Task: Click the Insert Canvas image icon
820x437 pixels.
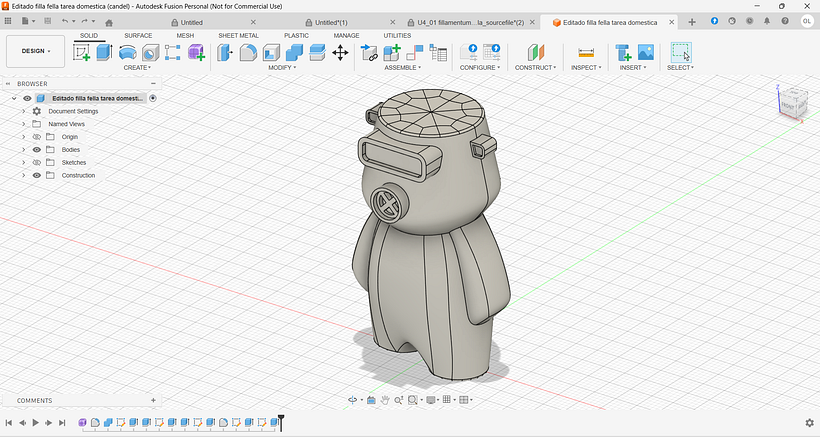Action: coord(646,52)
